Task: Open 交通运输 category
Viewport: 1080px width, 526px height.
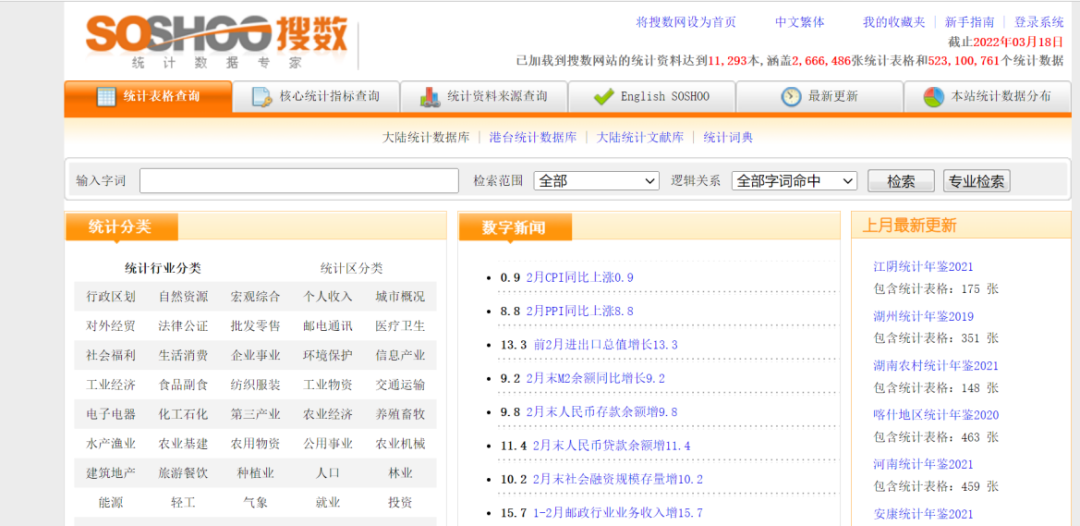Action: tap(400, 384)
